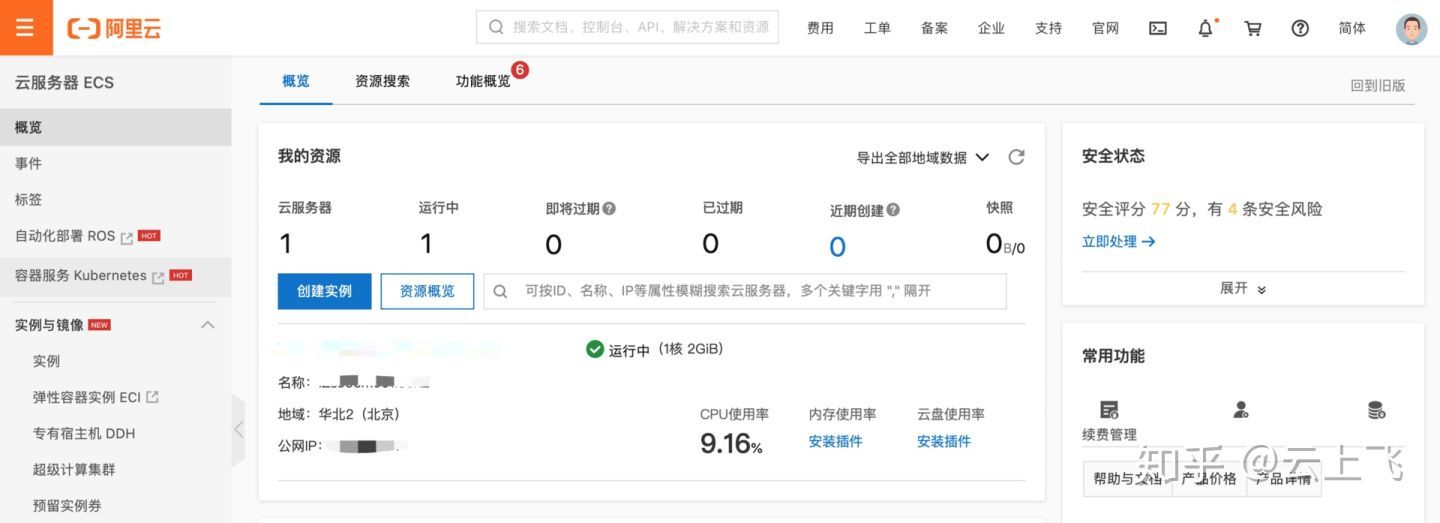The image size is (1440, 523).
Task: Open the database shortcut icon in 常用功能
Action: tap(1376, 410)
